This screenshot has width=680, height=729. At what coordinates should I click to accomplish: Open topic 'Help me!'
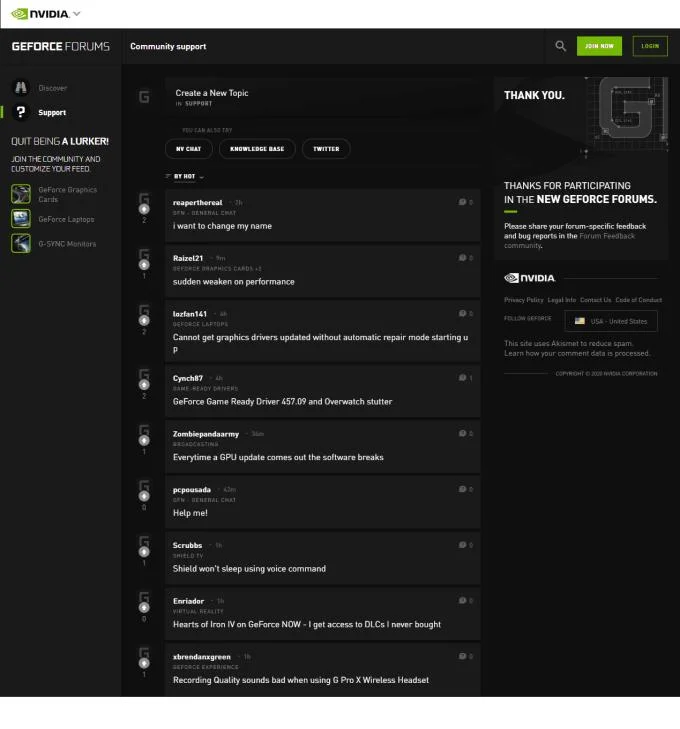click(190, 513)
